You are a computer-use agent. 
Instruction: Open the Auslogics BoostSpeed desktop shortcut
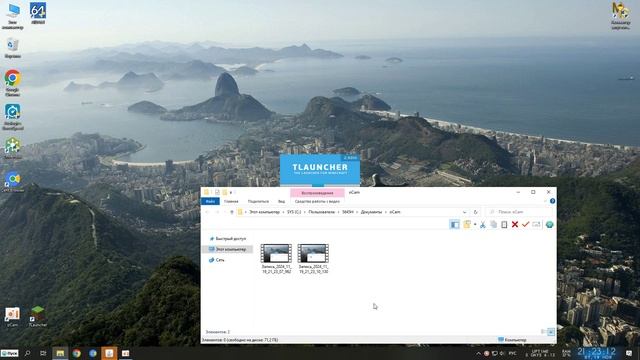[13, 117]
